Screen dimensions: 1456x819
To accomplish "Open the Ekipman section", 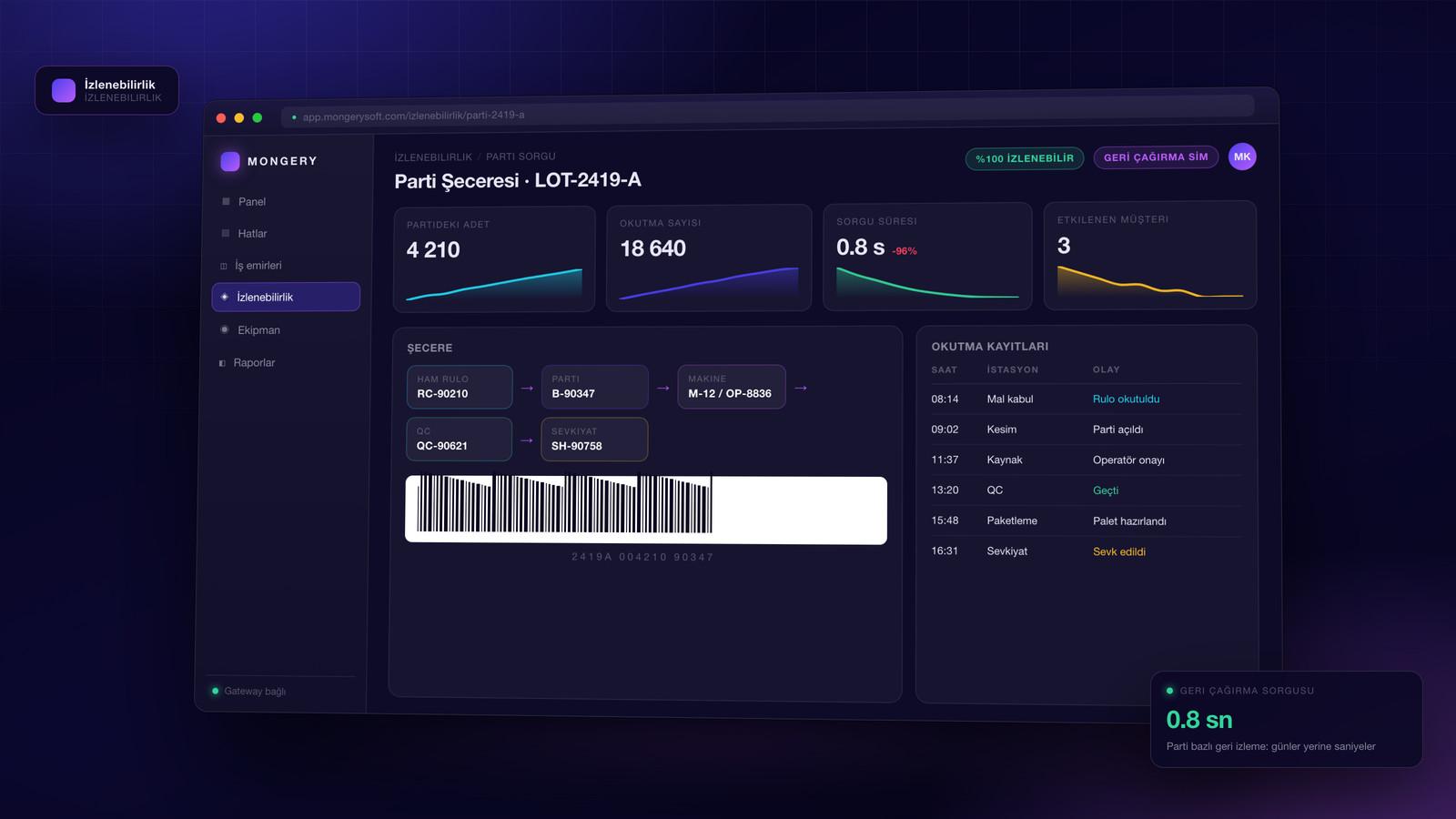I will click(284, 329).
